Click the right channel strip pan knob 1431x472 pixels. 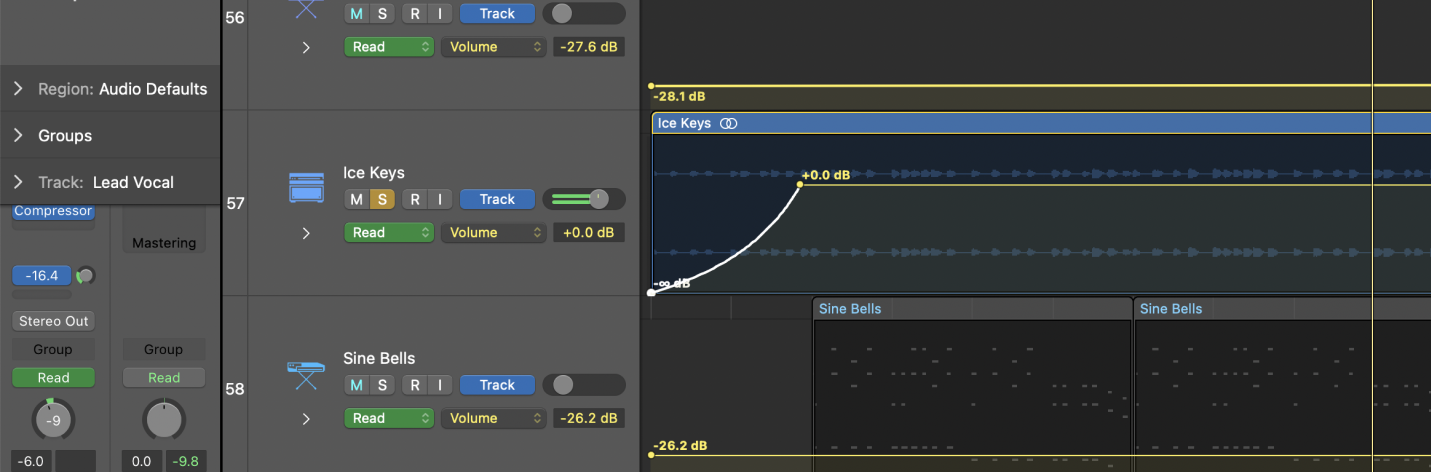(x=164, y=420)
